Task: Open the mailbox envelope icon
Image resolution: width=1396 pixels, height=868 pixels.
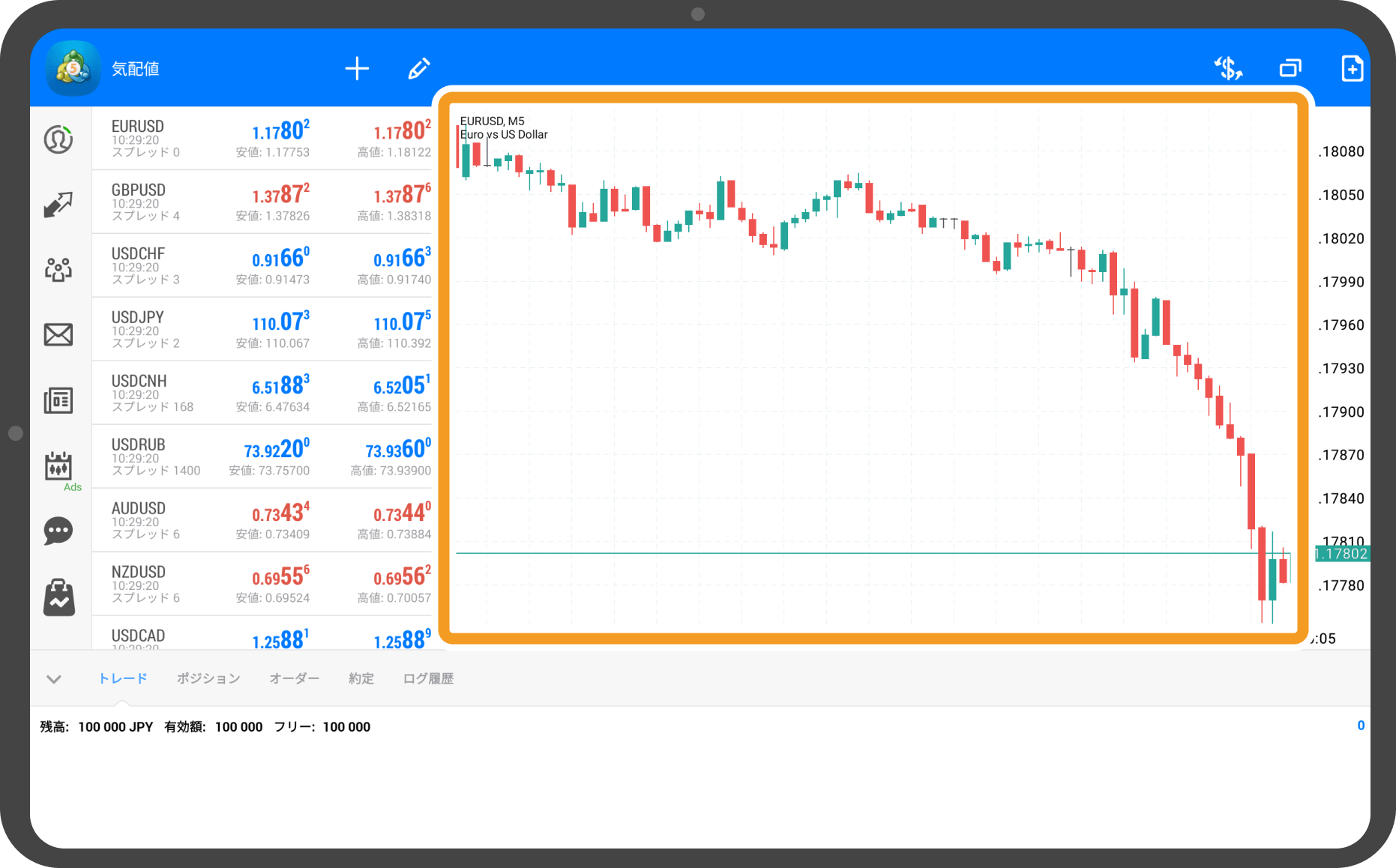Action: coord(58,334)
